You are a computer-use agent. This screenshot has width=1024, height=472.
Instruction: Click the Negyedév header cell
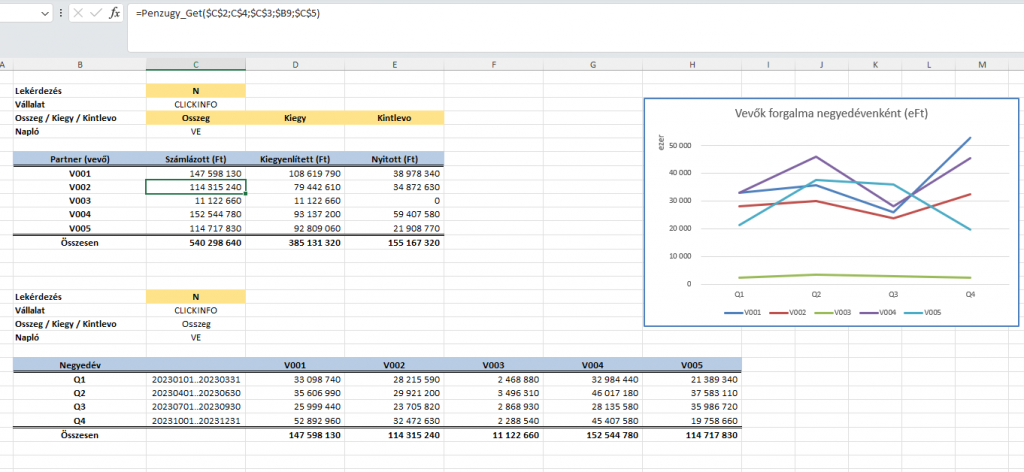click(x=79, y=365)
